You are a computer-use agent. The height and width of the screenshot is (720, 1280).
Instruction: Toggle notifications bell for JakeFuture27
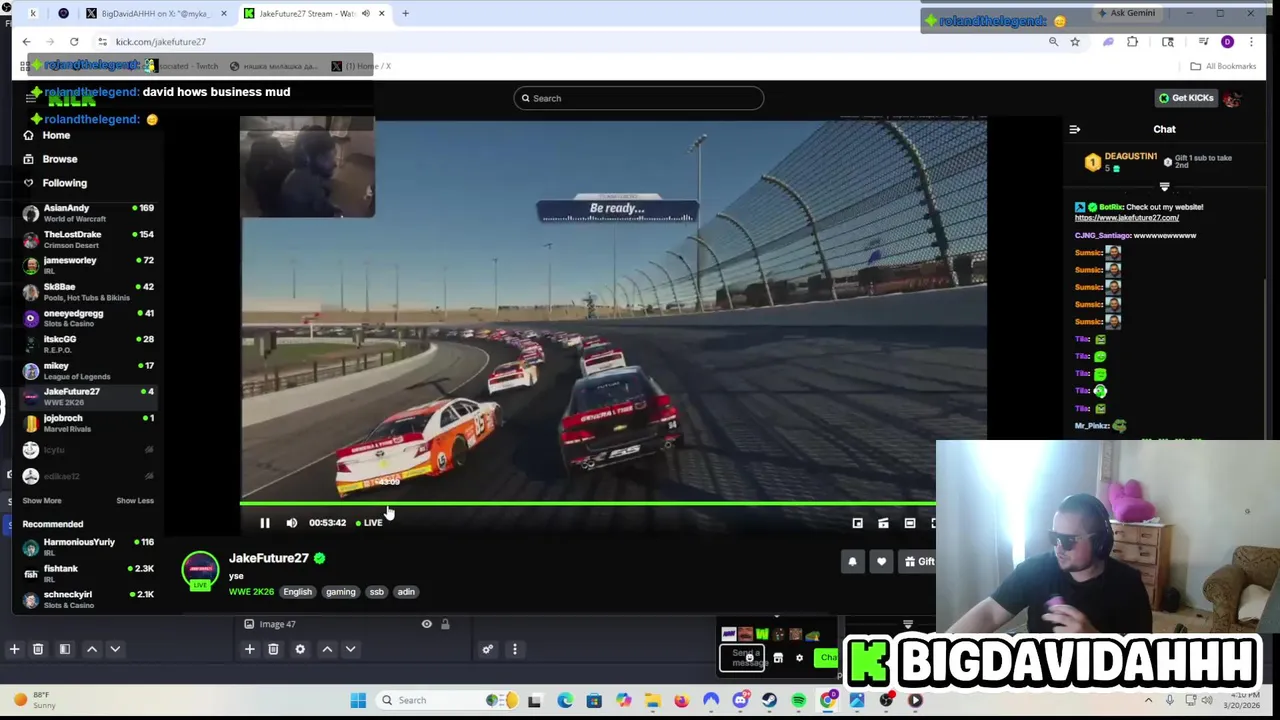click(x=852, y=562)
